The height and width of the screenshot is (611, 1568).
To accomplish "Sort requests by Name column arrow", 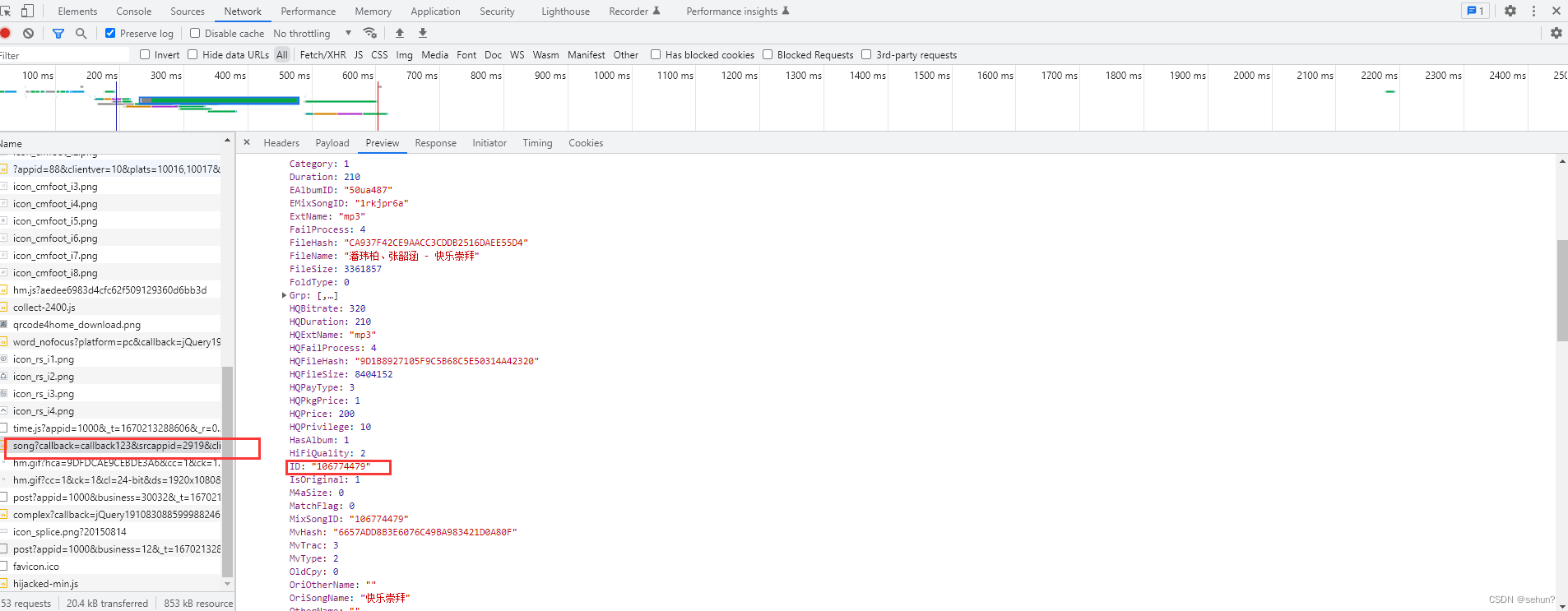I will [227, 141].
